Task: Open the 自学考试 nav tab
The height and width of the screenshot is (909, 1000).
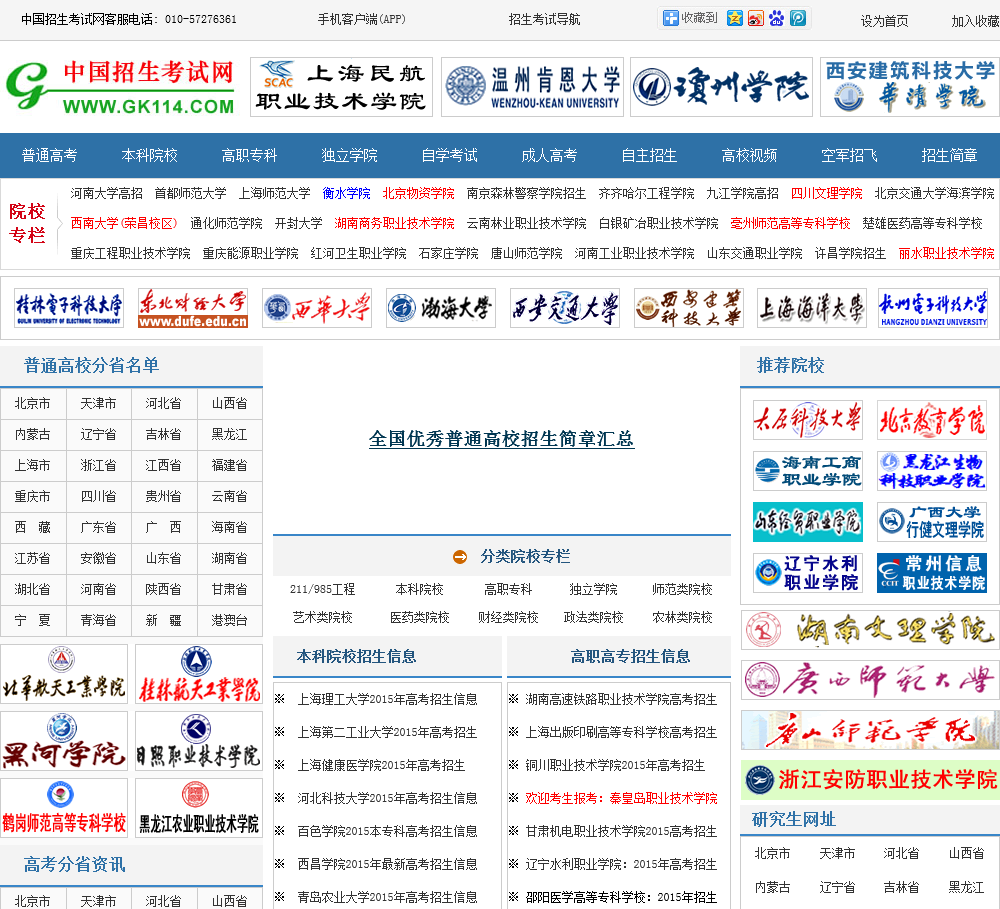Action: tap(450, 156)
